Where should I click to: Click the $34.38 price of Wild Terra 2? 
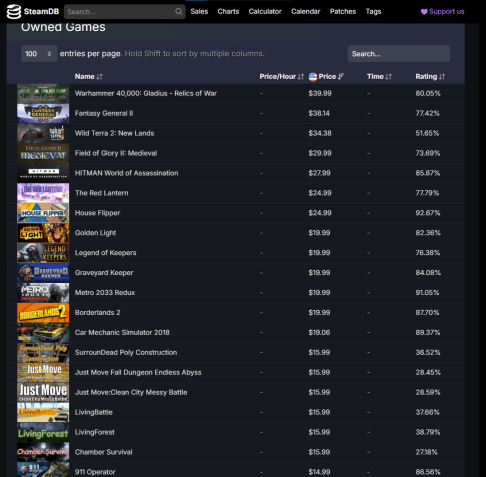[320, 133]
